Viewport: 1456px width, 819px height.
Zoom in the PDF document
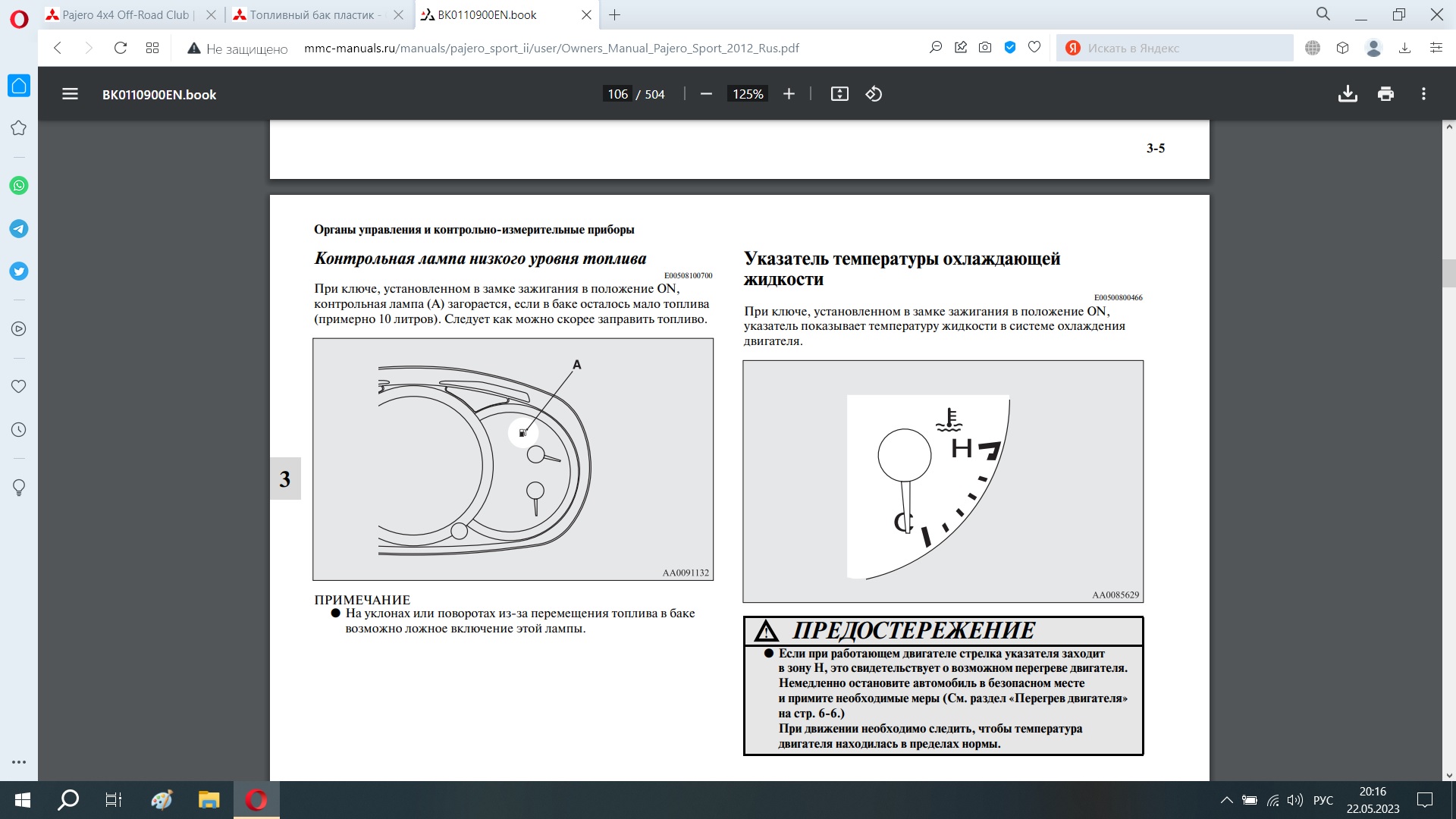789,94
